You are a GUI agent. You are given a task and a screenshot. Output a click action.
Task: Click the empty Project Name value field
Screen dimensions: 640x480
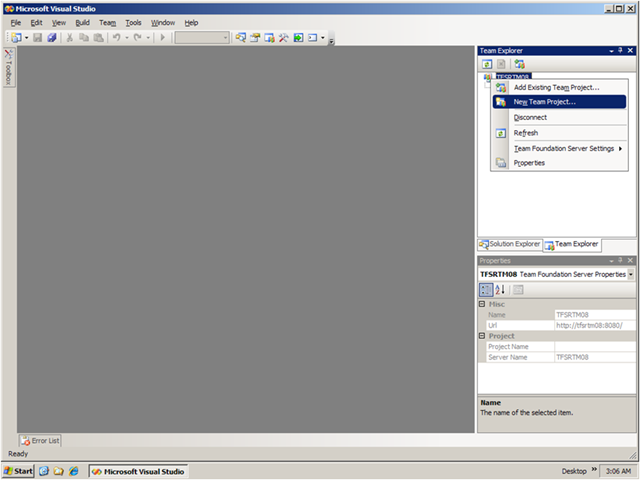[595, 347]
